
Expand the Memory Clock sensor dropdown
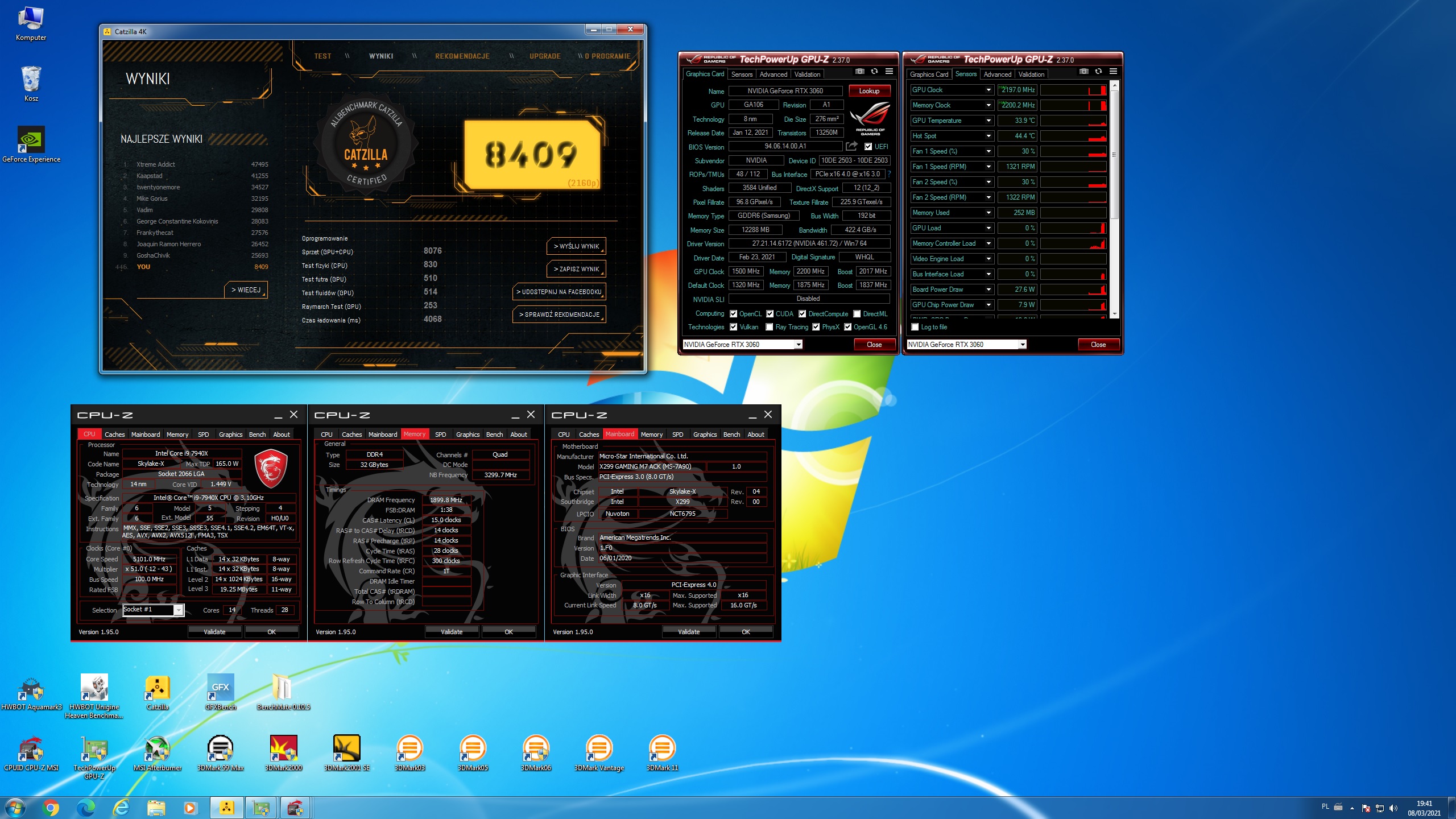tap(988, 105)
